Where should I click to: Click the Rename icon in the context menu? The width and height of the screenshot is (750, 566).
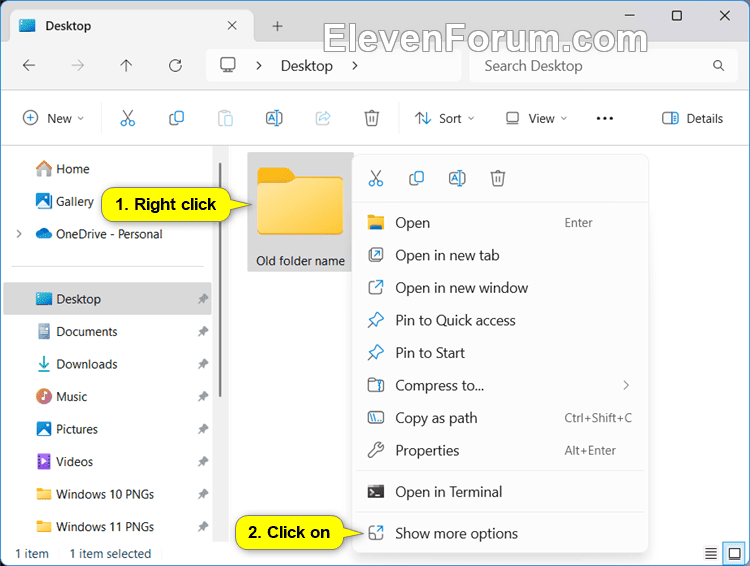tap(457, 178)
